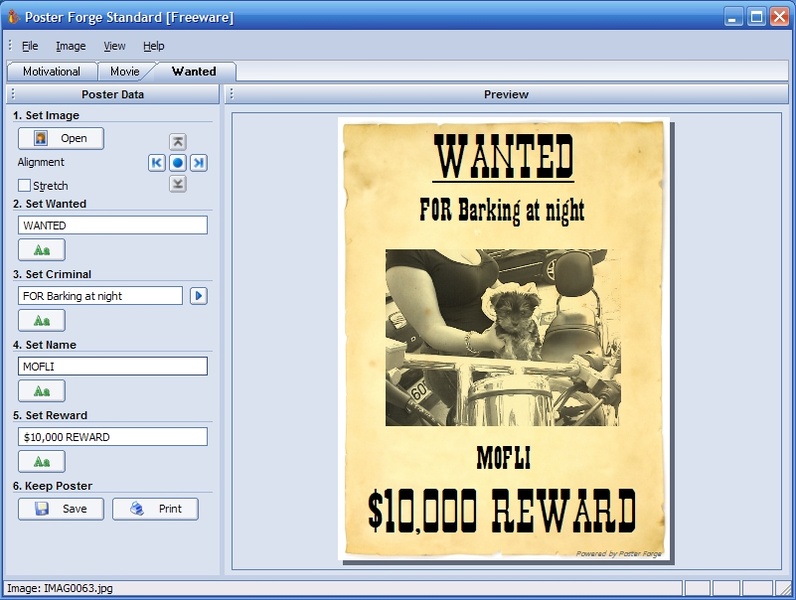This screenshot has width=796, height=600.
Task: Click the MOFLI name input field
Action: click(113, 366)
